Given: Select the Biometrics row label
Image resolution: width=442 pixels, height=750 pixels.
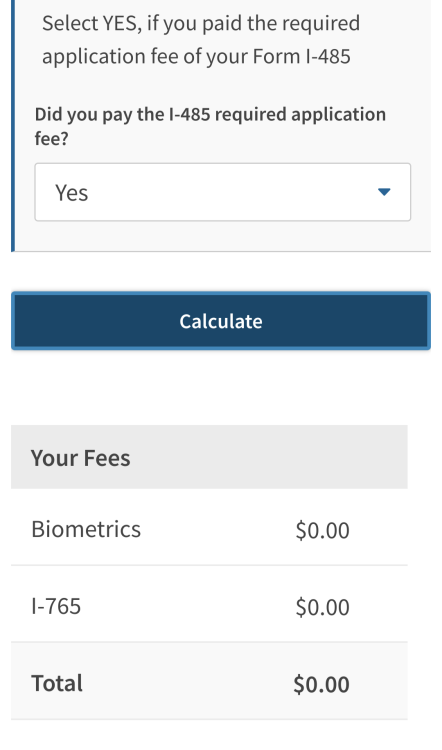Looking at the screenshot, I should point(86,529).
